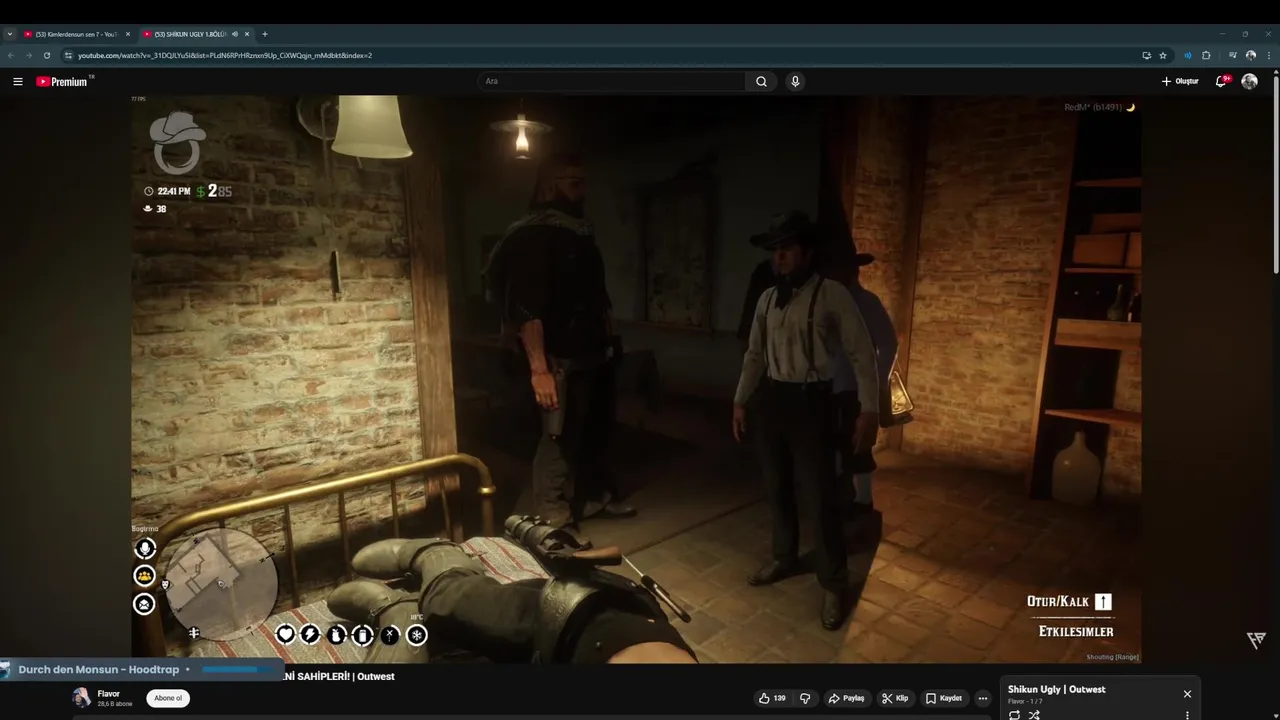1280x720 pixels.
Task: Click the song progress bar in overlay
Action: click(x=236, y=670)
